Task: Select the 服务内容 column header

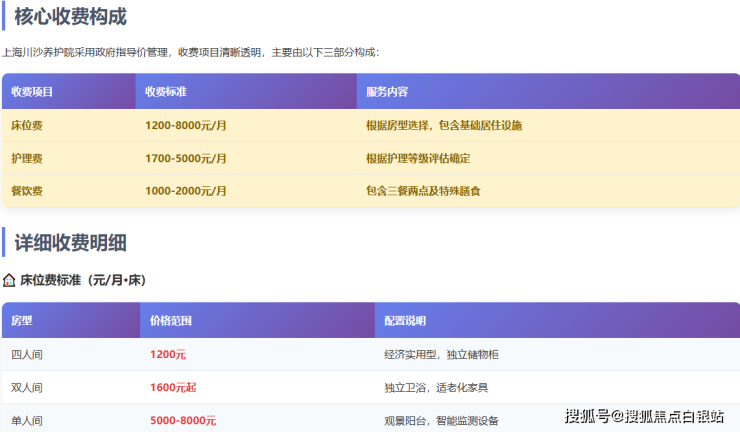Action: point(387,92)
